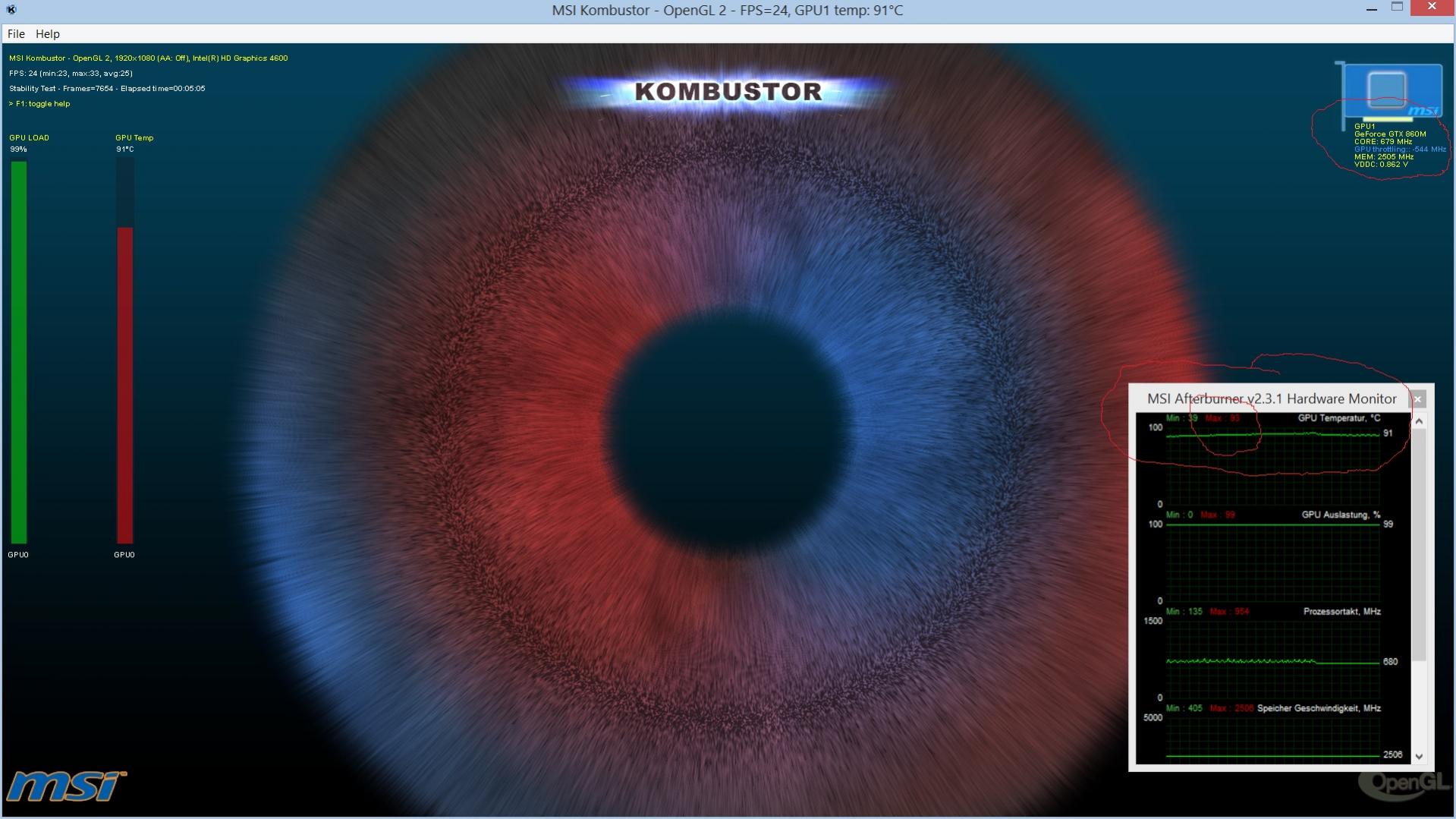The width and height of the screenshot is (1456, 819).
Task: Click the 'GeForce GTX 860M' text
Action: tap(1390, 134)
